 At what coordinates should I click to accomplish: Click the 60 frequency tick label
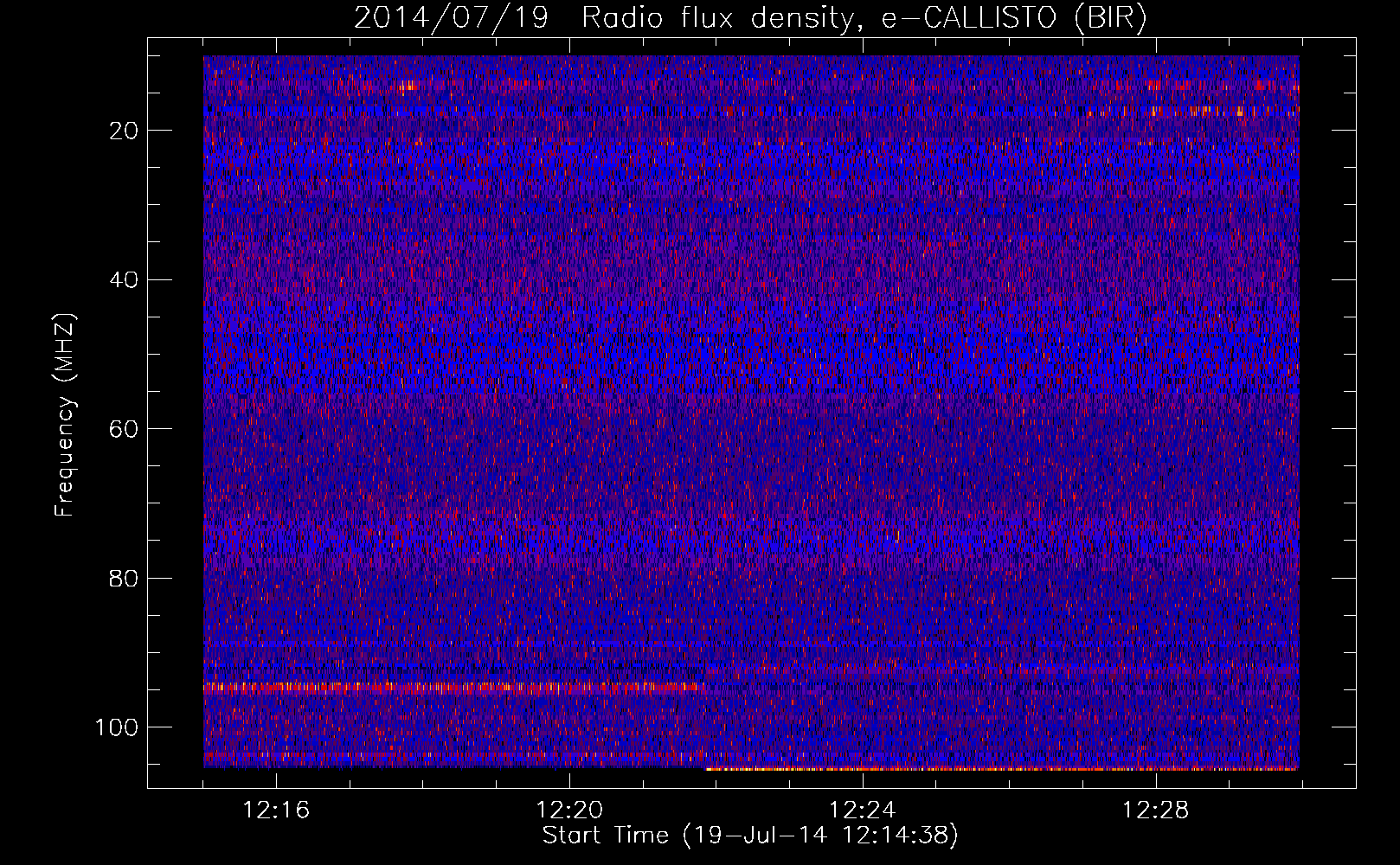125,429
